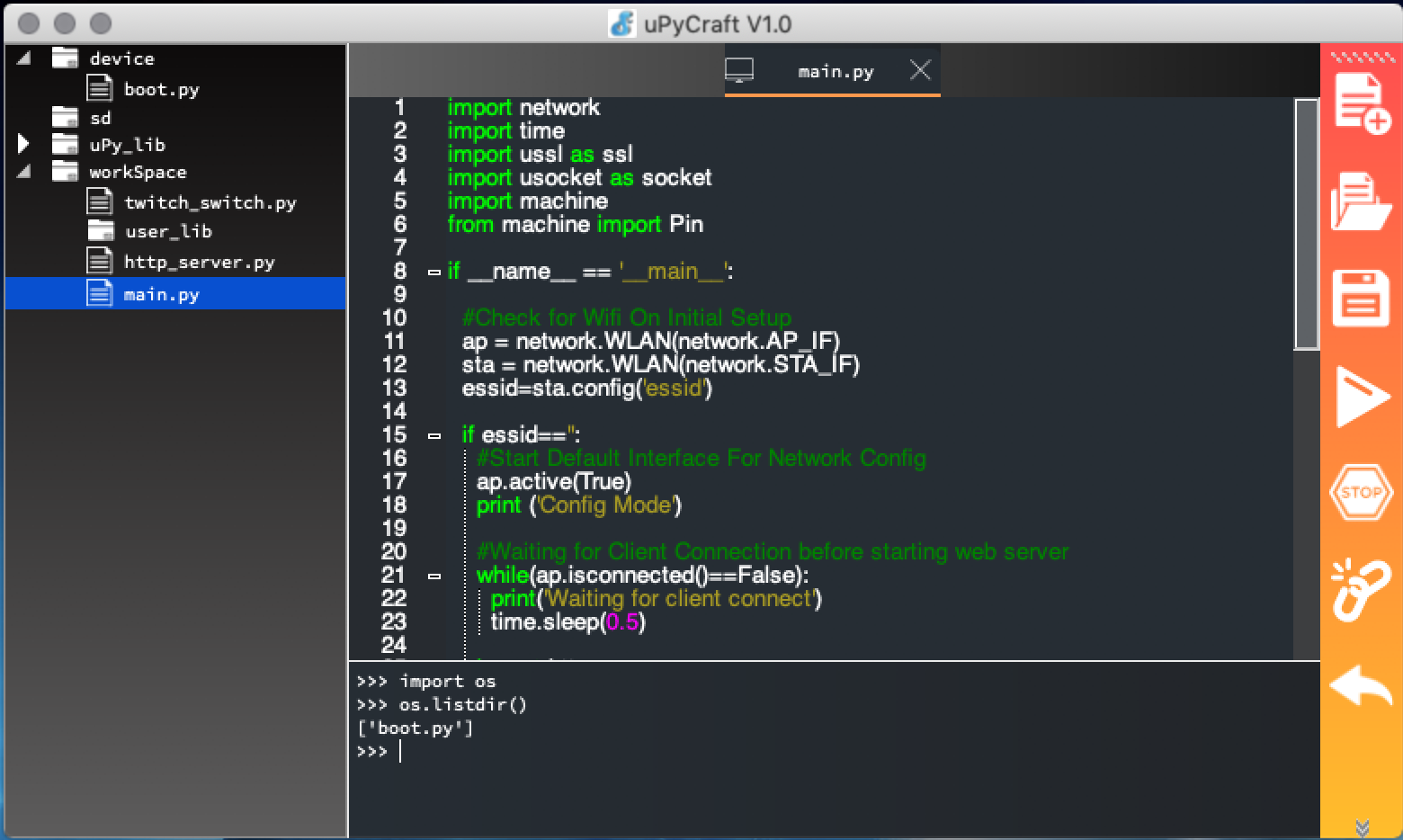The height and width of the screenshot is (840, 1403).
Task: Expand the uPy_lib folder arrow
Action: 23,144
